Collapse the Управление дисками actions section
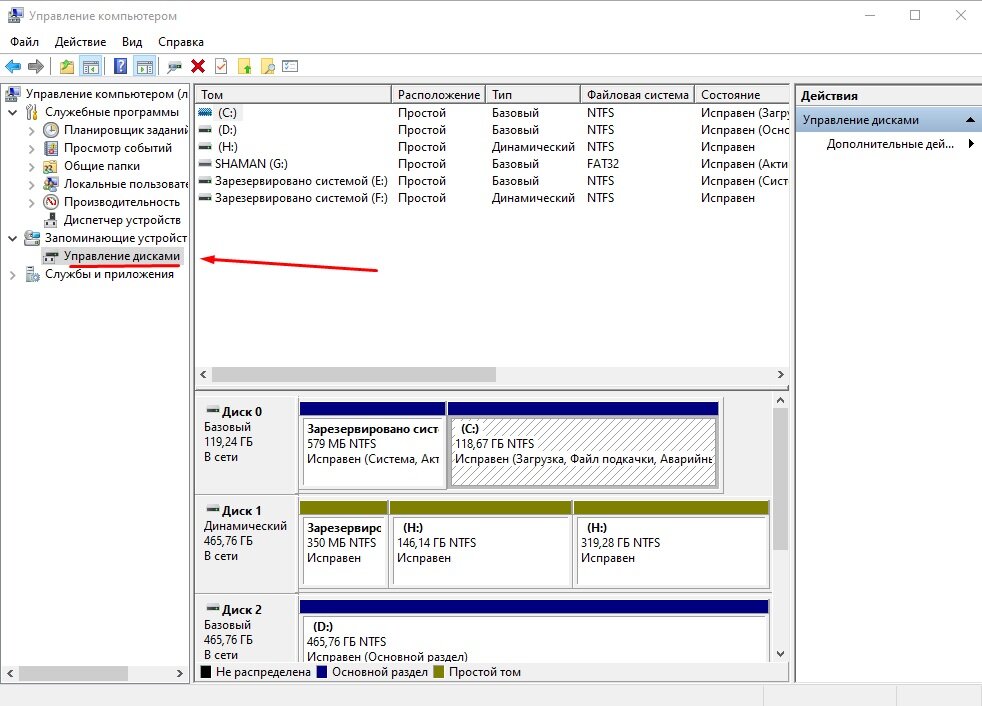 (x=969, y=120)
